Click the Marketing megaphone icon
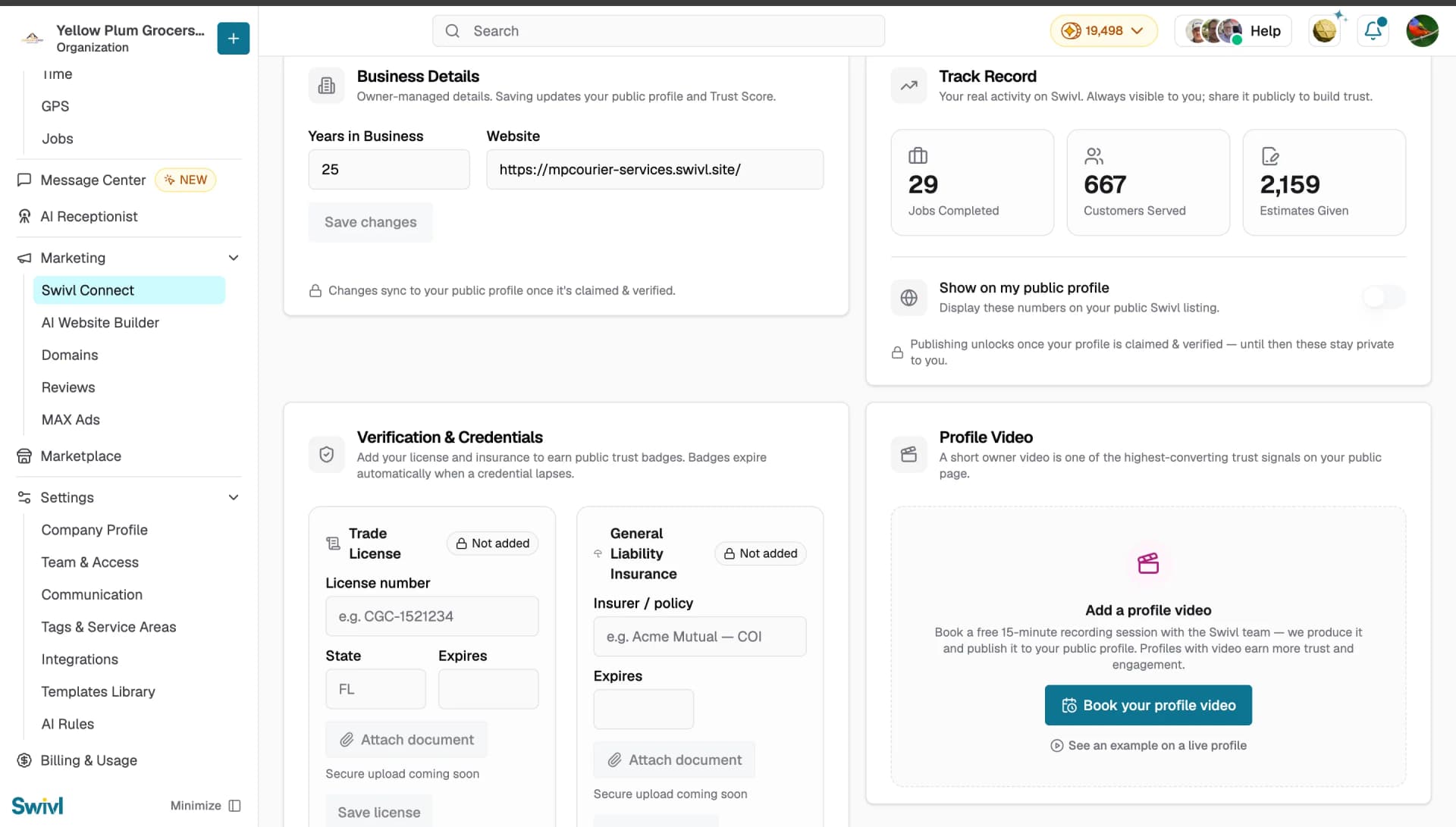Screen dimensions: 1456x827 pos(24,258)
